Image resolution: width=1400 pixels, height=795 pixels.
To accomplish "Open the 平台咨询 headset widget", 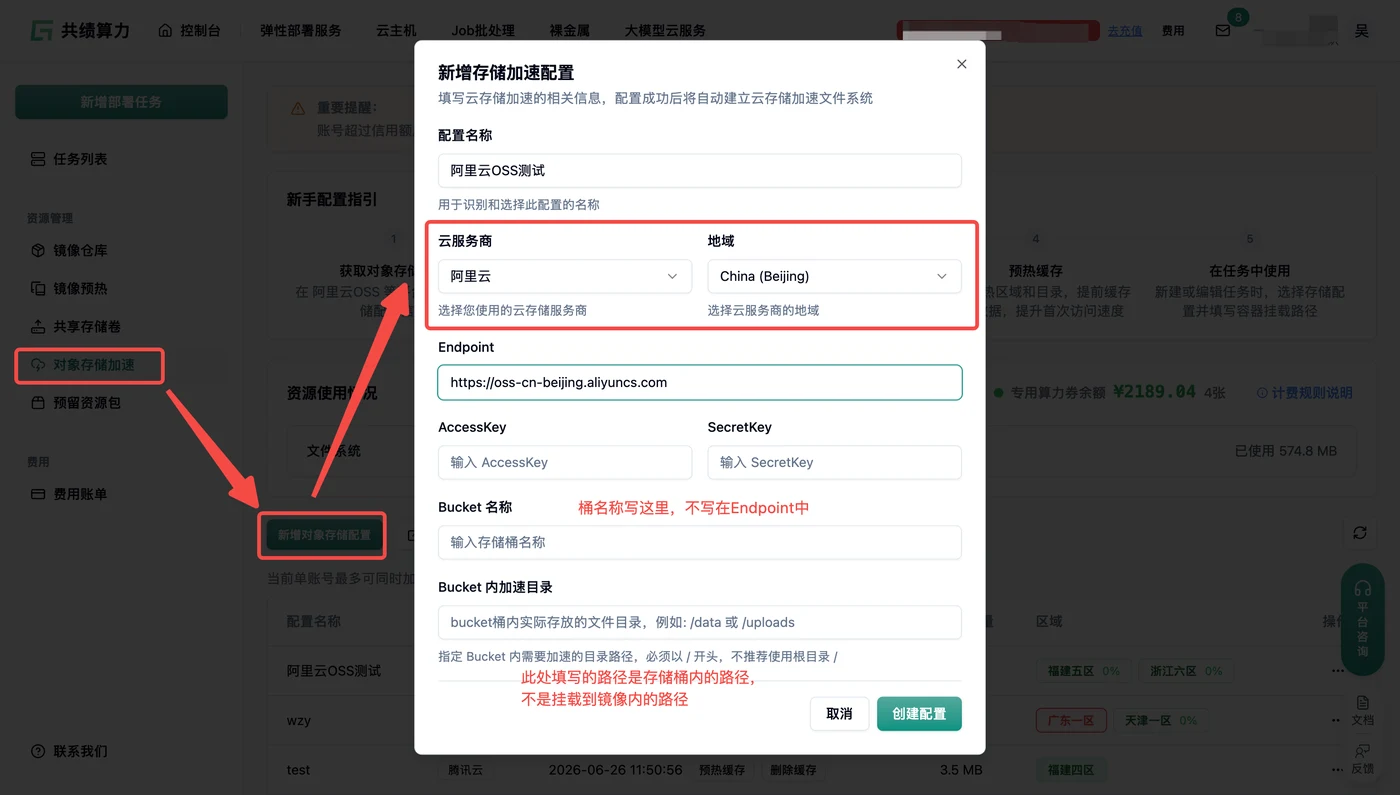I will pyautogui.click(x=1363, y=619).
